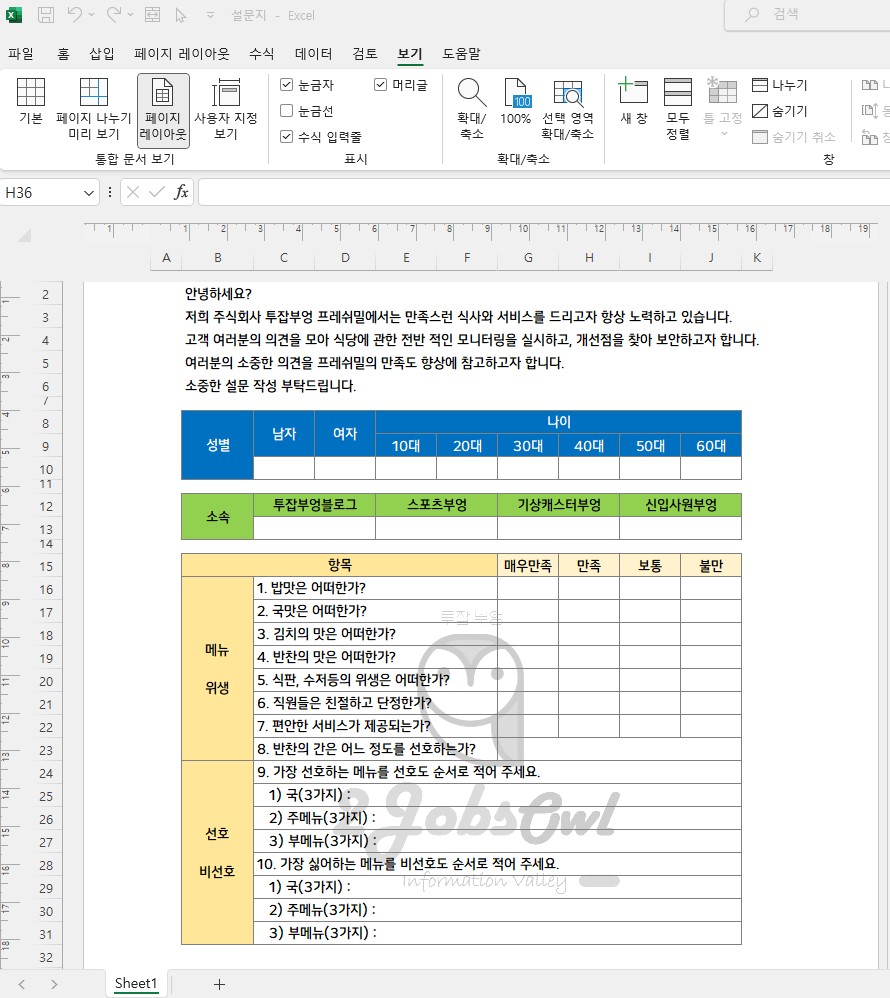This screenshot has height=998, width=890.
Task: Toggle the 눈금자 ruler checkbox
Action: tap(286, 85)
